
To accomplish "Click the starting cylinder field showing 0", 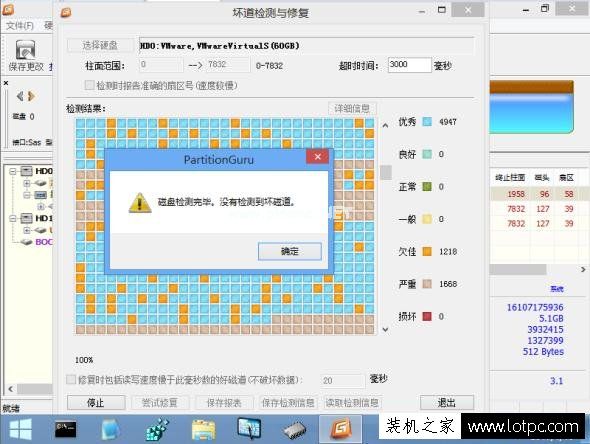I will pos(161,65).
